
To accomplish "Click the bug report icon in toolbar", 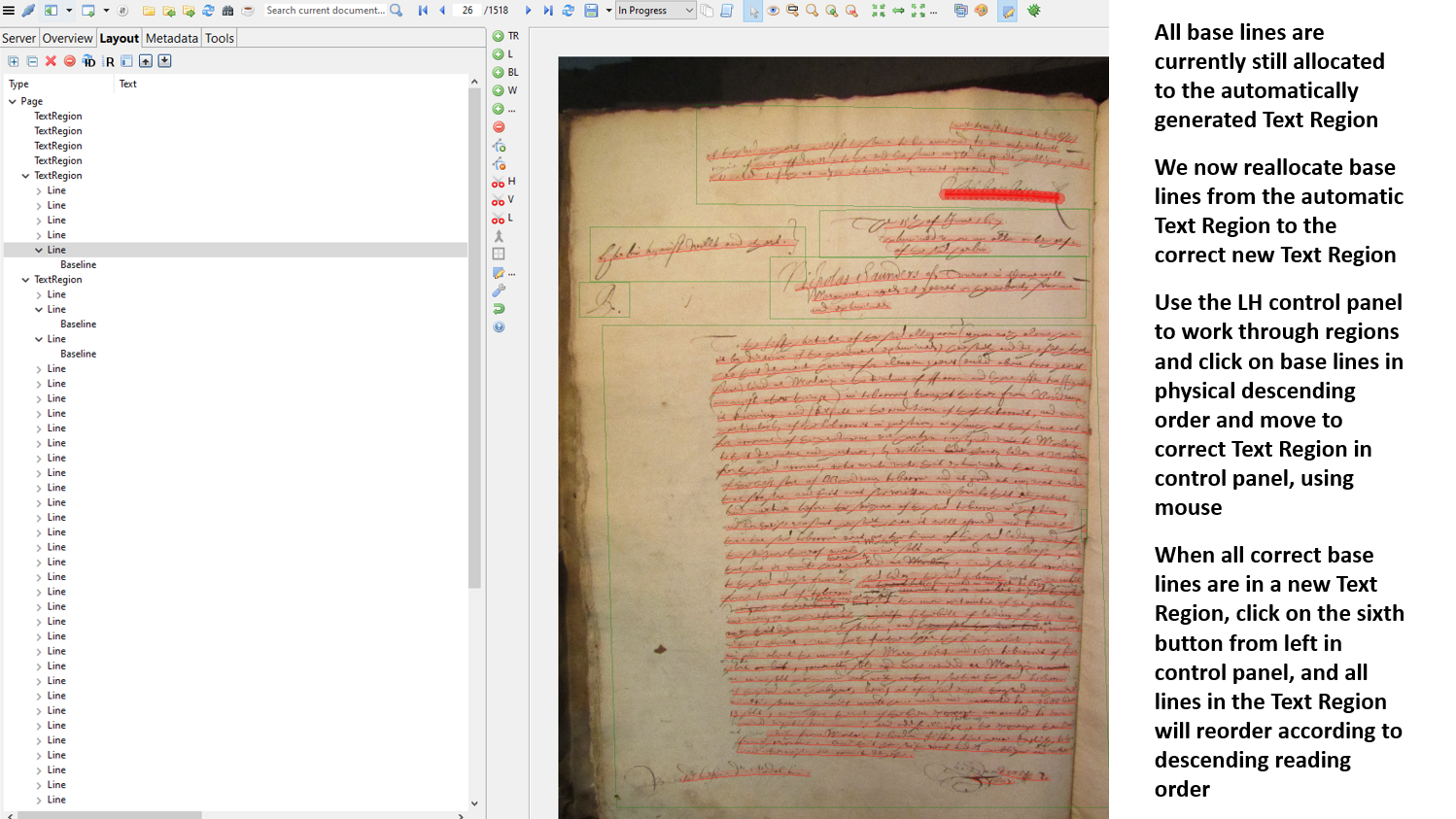I will point(1034,11).
